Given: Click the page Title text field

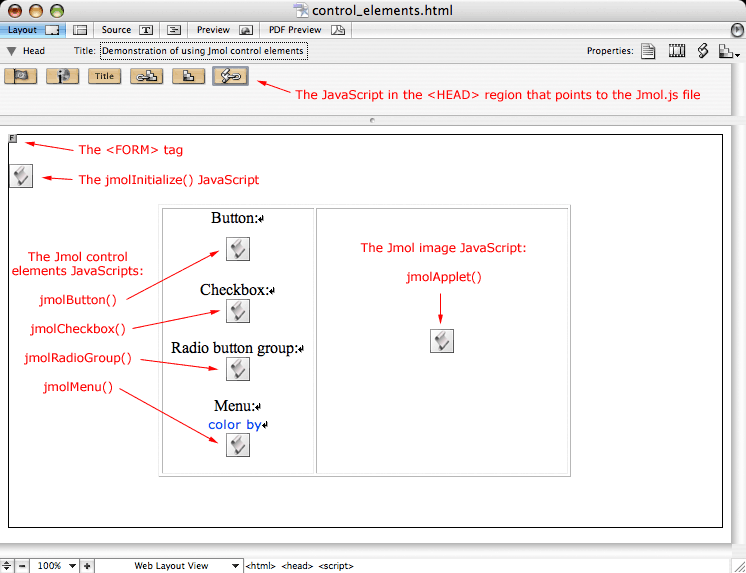Looking at the screenshot, I should point(202,50).
